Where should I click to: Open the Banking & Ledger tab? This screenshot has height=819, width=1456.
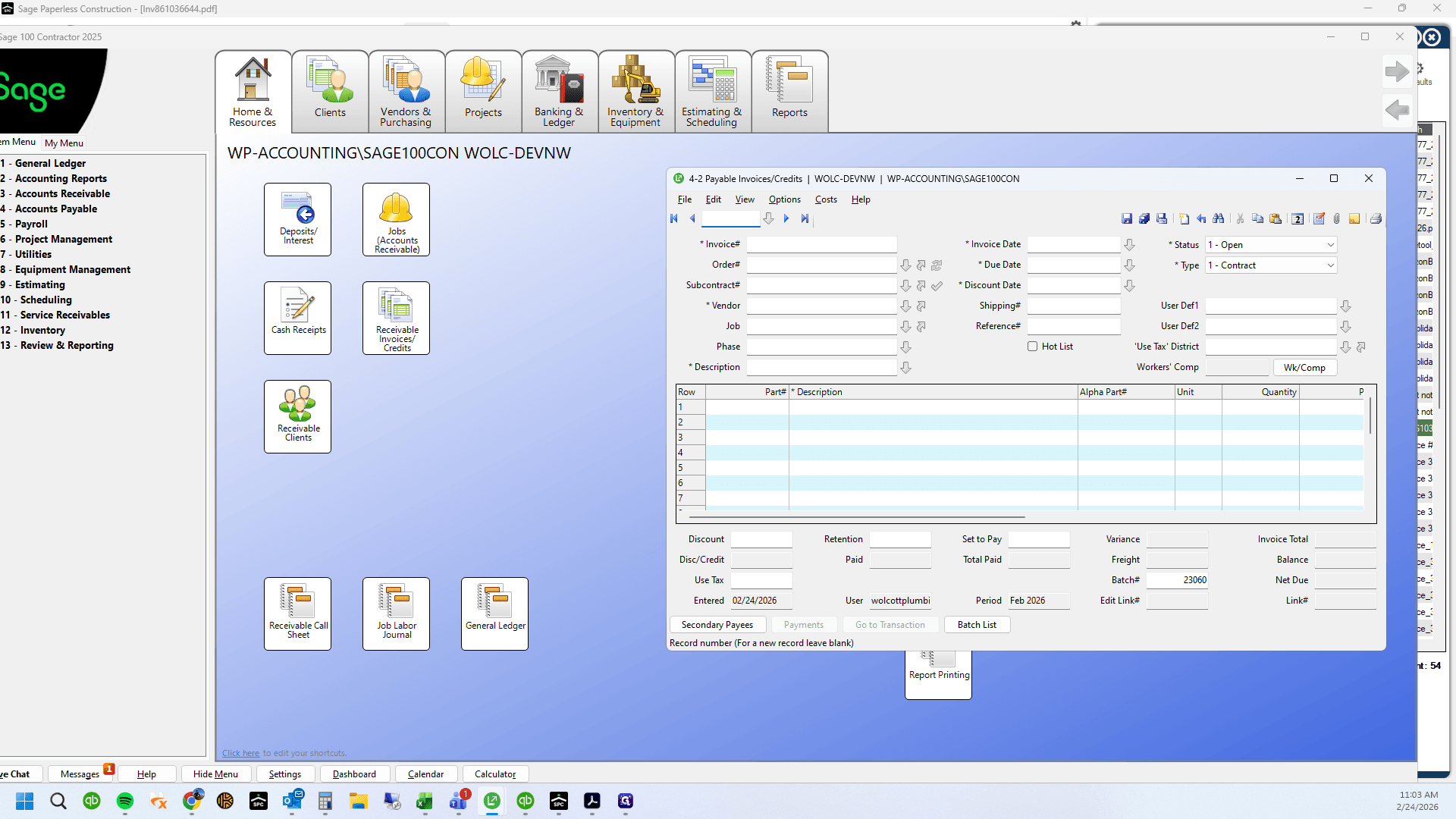tap(560, 92)
